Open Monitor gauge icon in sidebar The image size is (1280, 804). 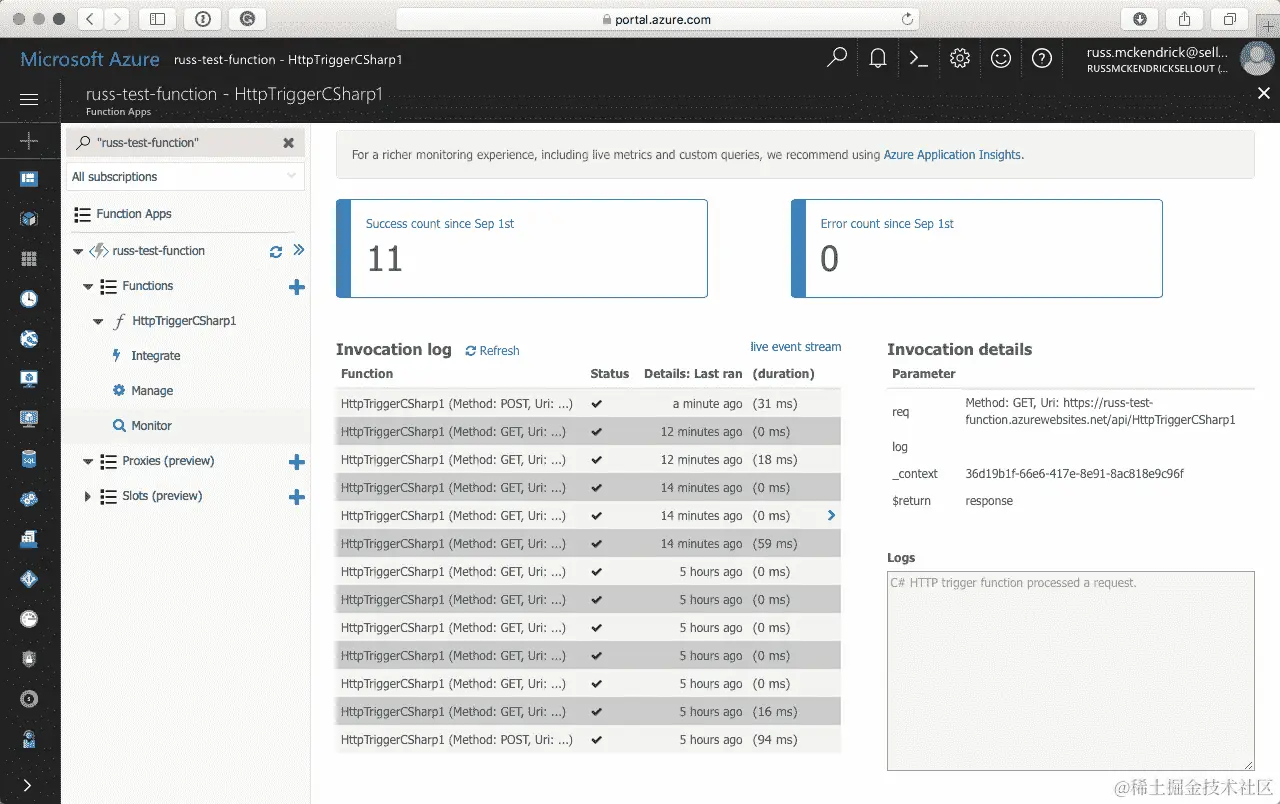pyautogui.click(x=29, y=619)
